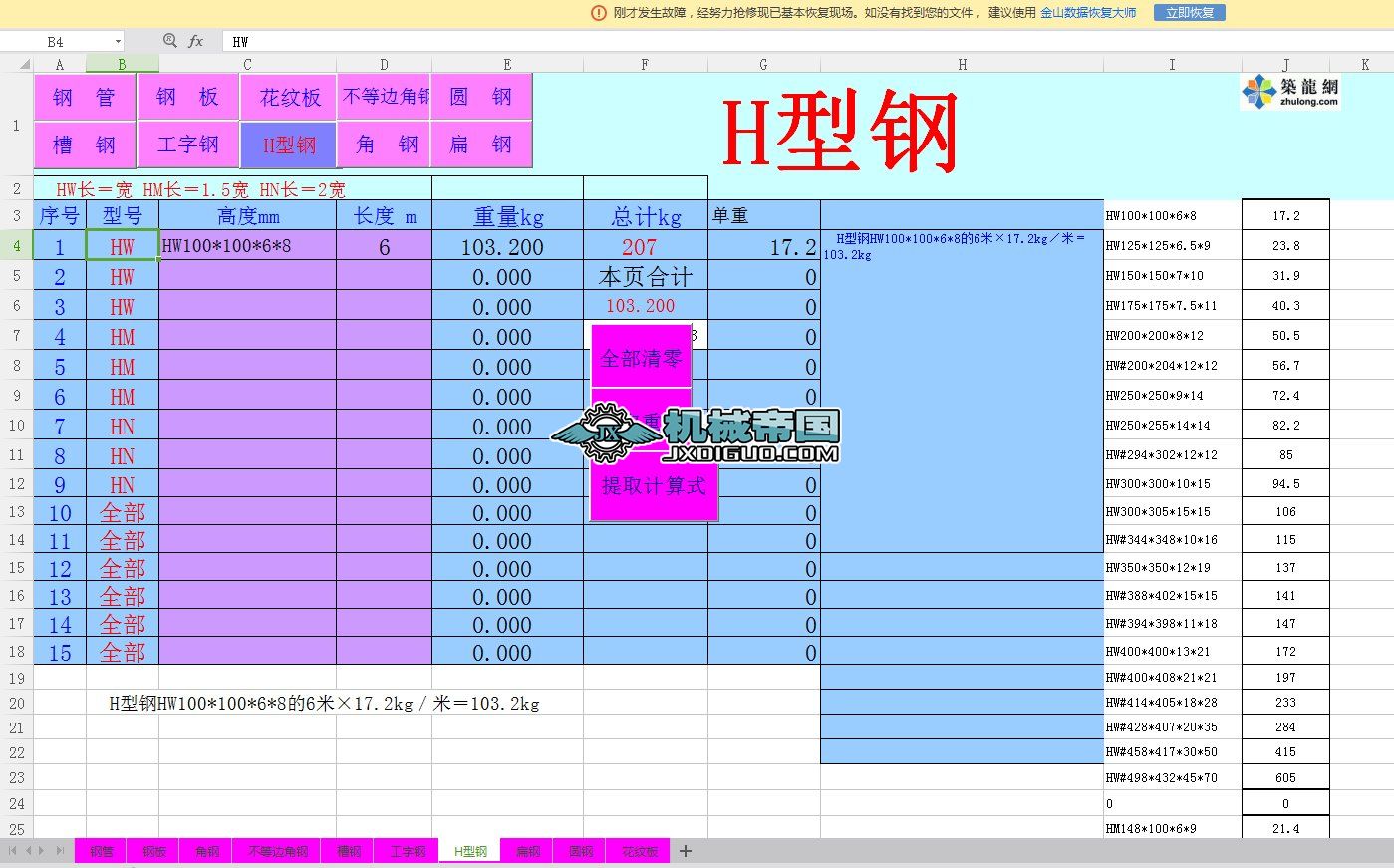Screen dimensions: 1394x868
Task: Jump to the first sheet with the navigation arrow
Action: coord(14,851)
